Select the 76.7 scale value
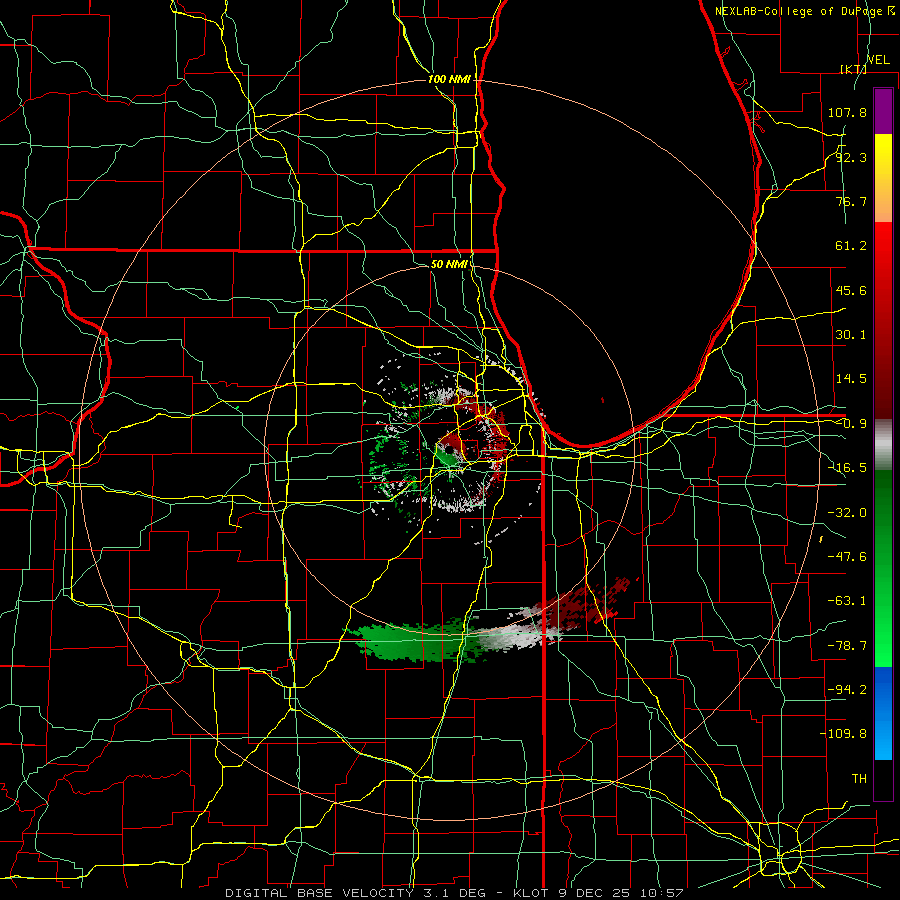Viewport: 900px width, 900px height. click(851, 201)
